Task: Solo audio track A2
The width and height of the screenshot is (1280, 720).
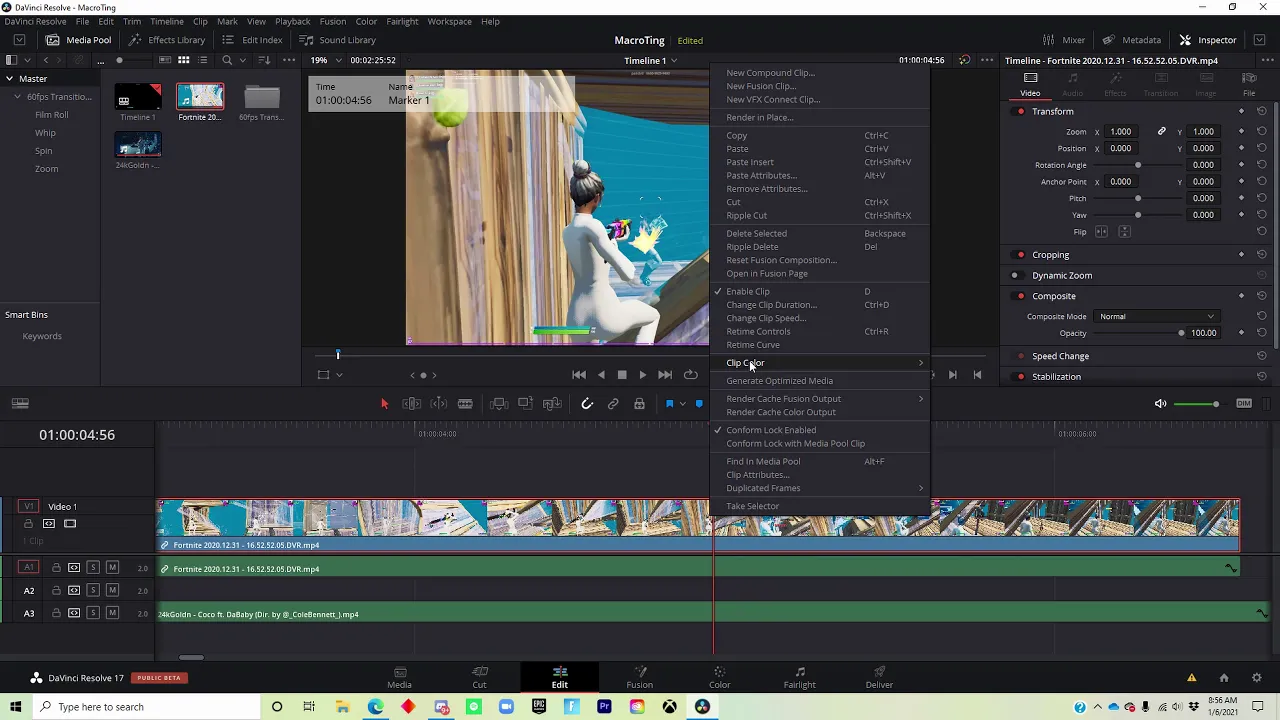Action: click(x=93, y=590)
